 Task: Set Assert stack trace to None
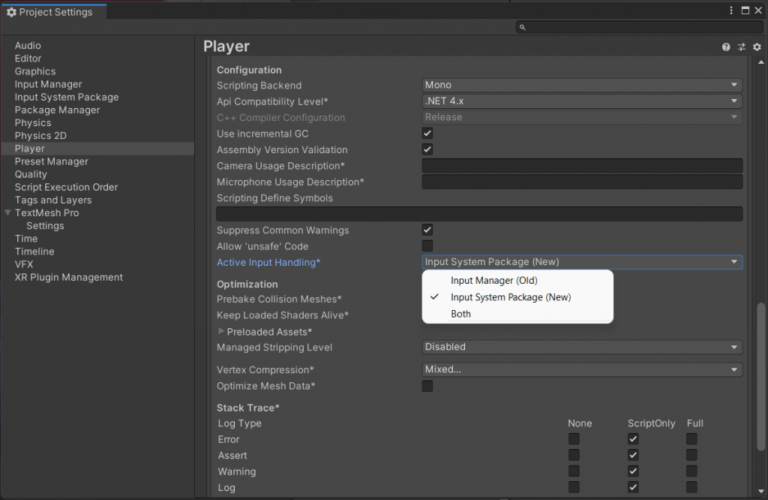(574, 455)
